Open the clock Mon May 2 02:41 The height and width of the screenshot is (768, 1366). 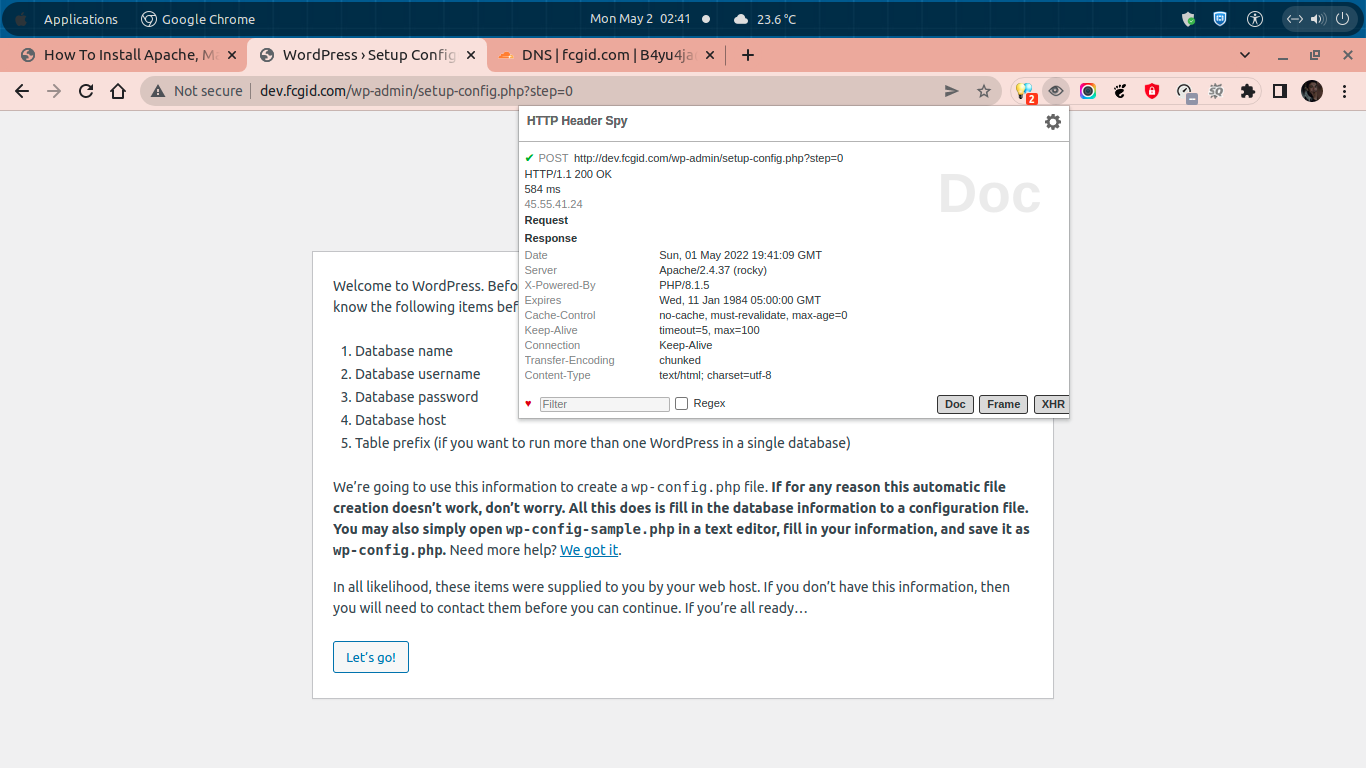(640, 19)
